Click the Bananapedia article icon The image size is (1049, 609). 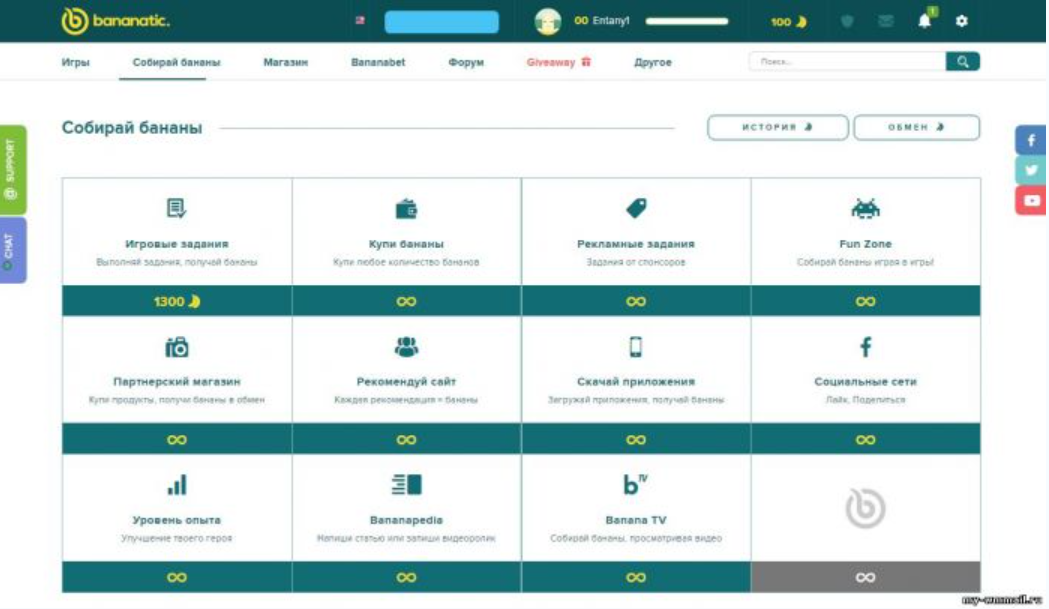point(406,485)
